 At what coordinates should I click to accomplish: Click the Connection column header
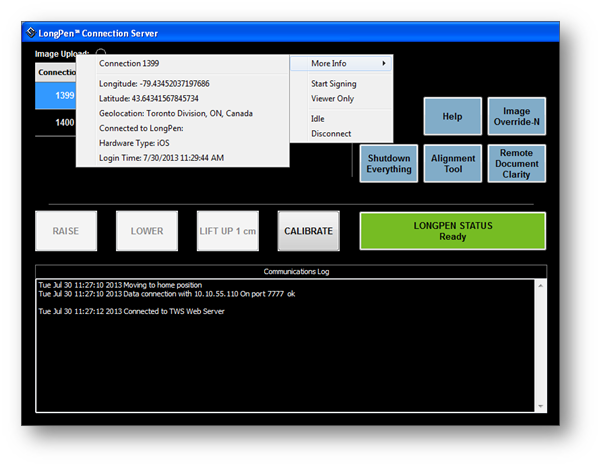coord(55,72)
